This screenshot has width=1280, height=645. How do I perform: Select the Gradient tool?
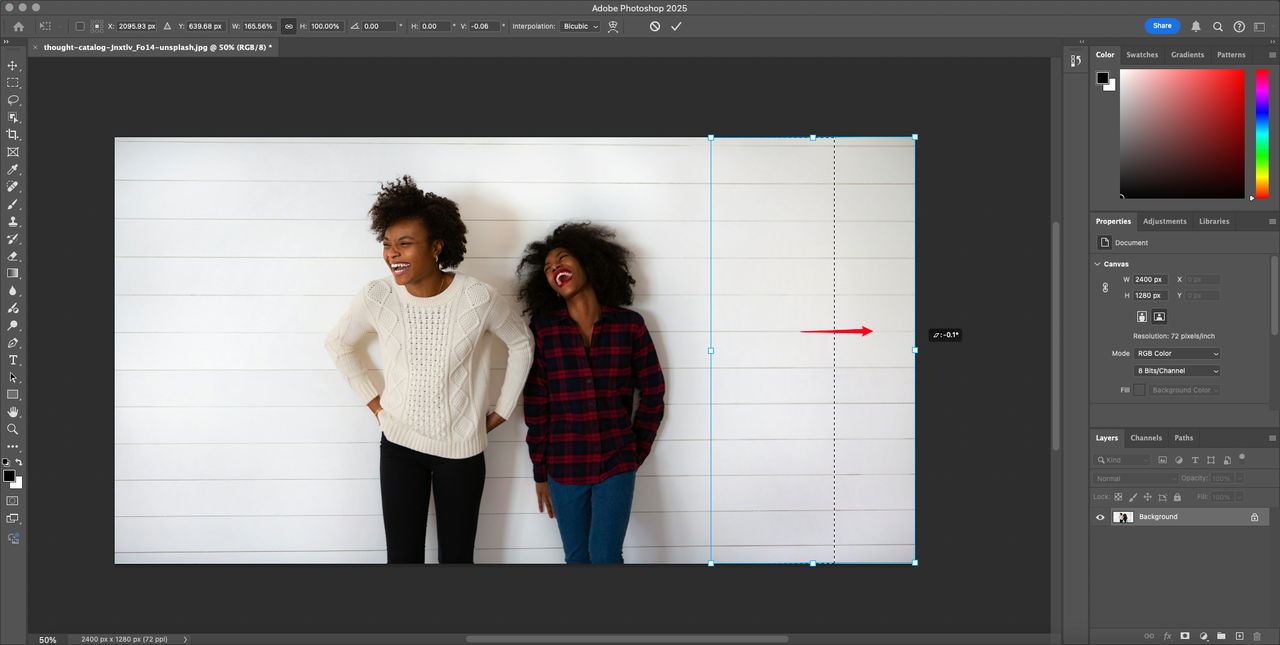tap(13, 273)
